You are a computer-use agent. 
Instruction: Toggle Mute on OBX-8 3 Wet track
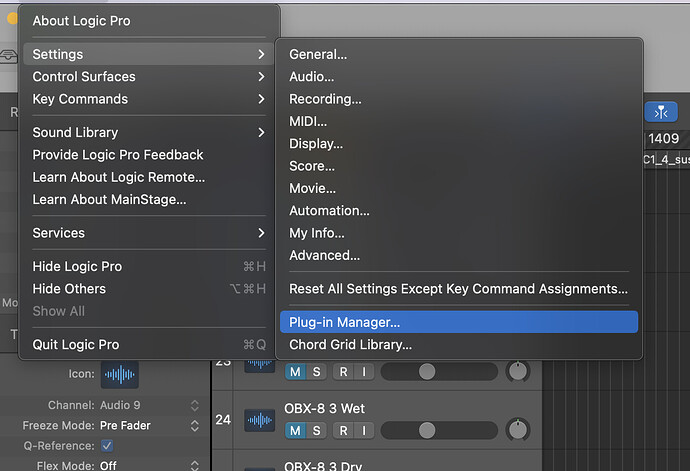[295, 431]
